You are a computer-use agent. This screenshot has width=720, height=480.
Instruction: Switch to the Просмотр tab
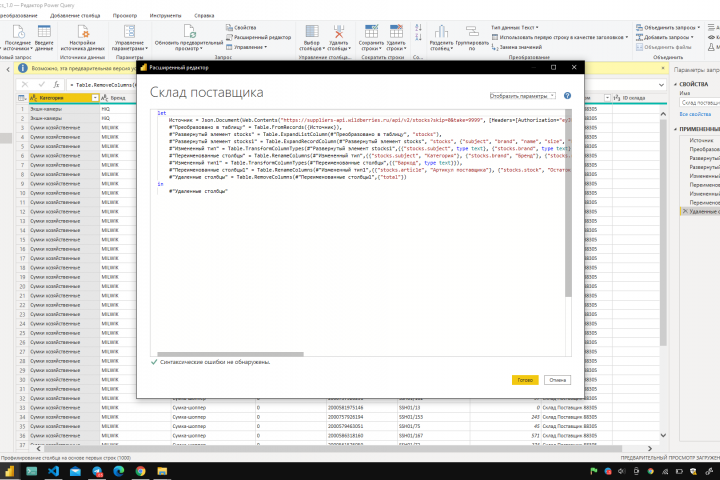click(125, 15)
